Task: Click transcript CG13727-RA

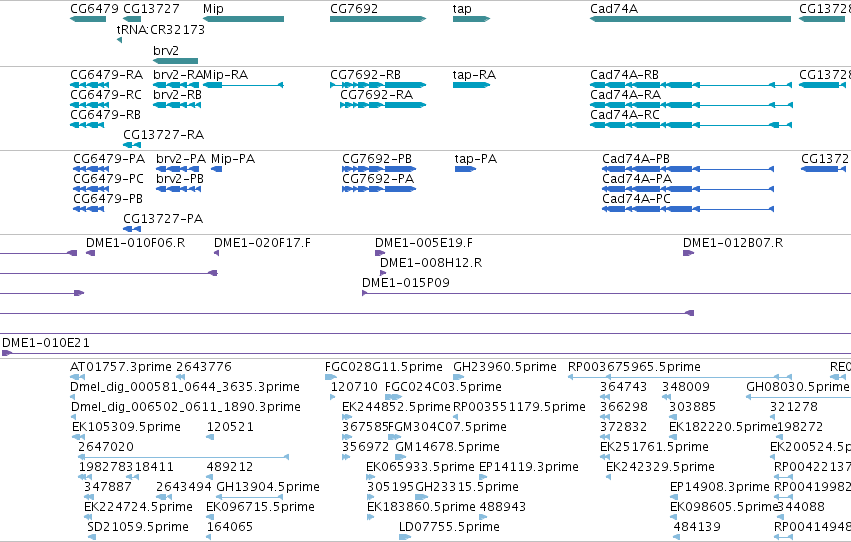Action: pos(163,135)
